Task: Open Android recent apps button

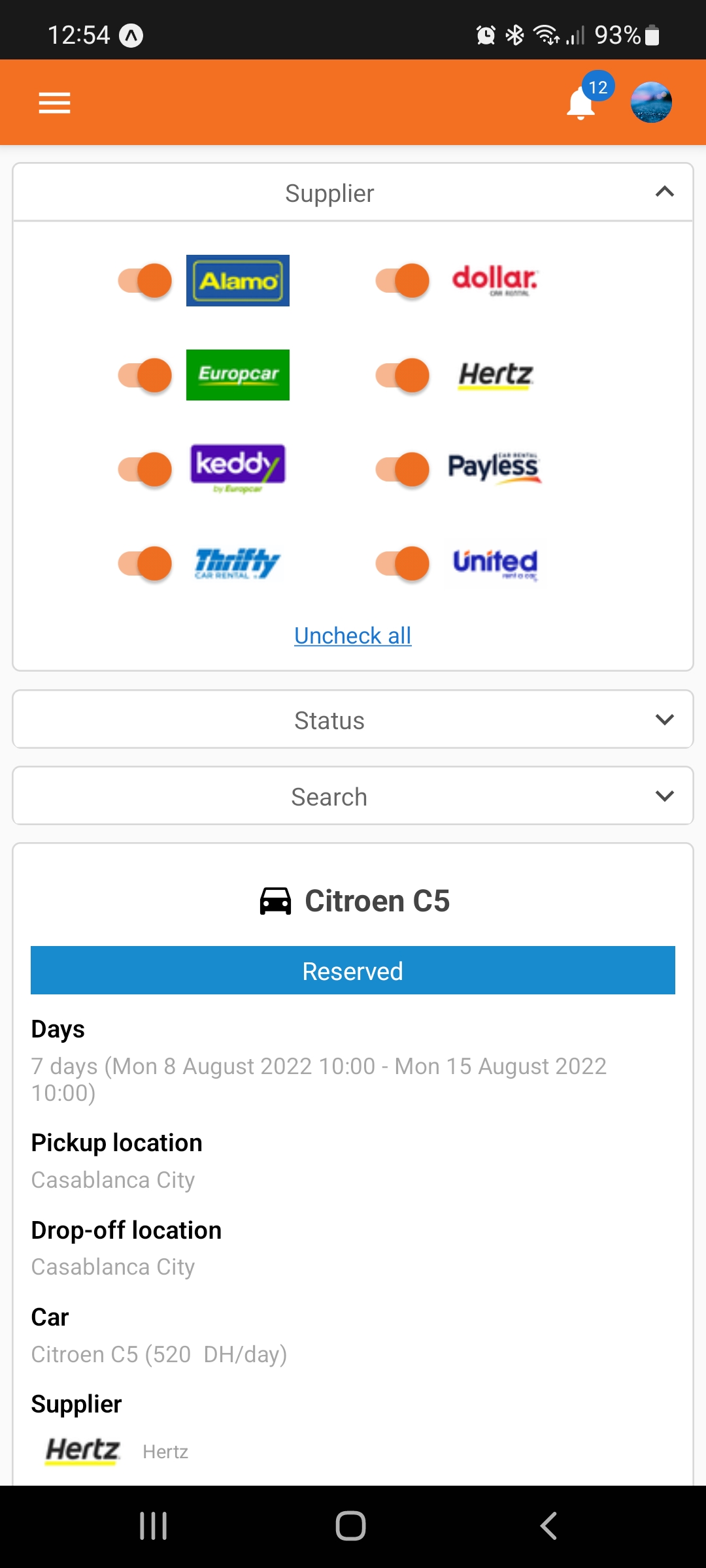Action: (154, 1526)
